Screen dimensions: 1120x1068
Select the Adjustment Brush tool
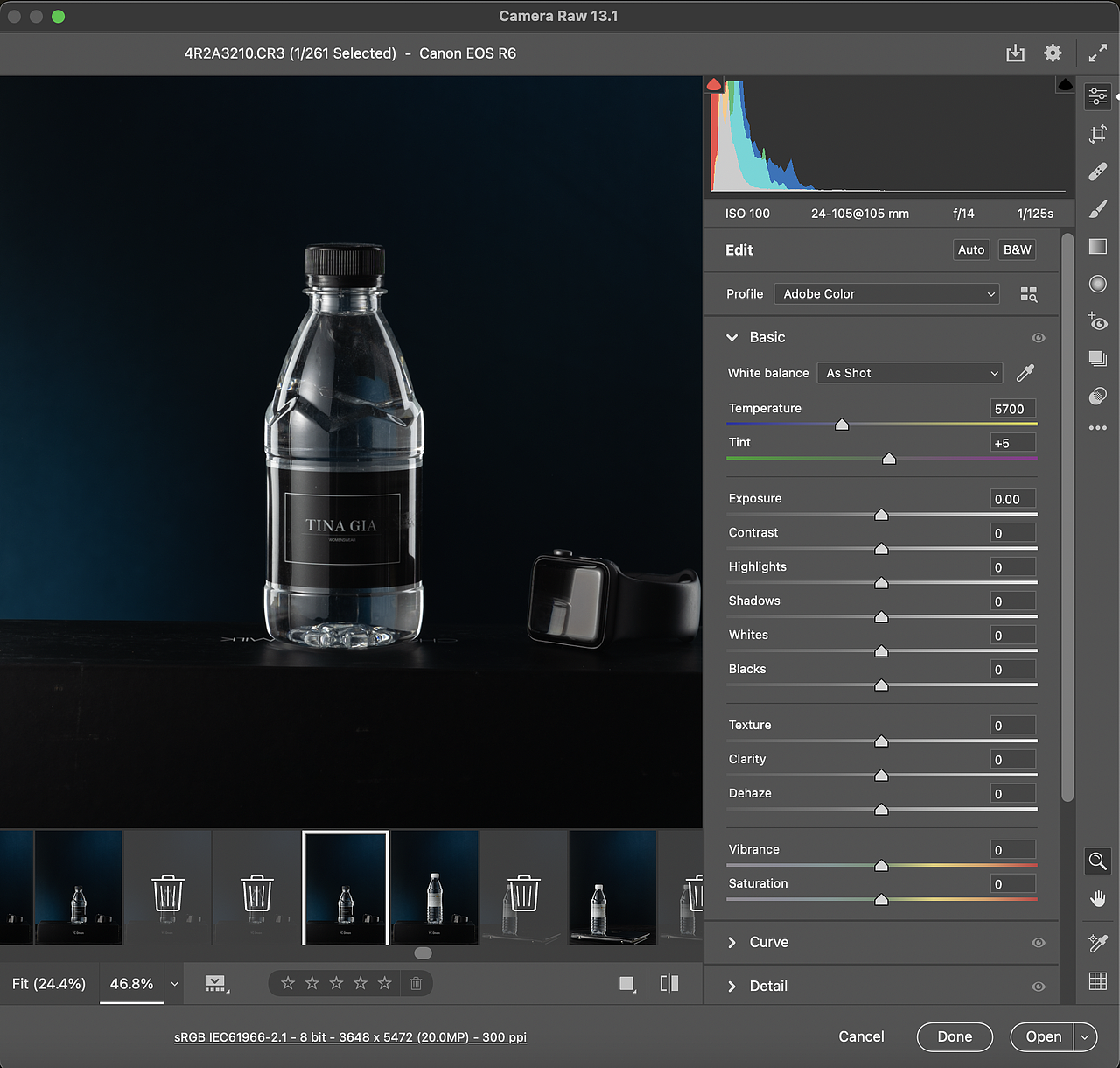(1098, 208)
